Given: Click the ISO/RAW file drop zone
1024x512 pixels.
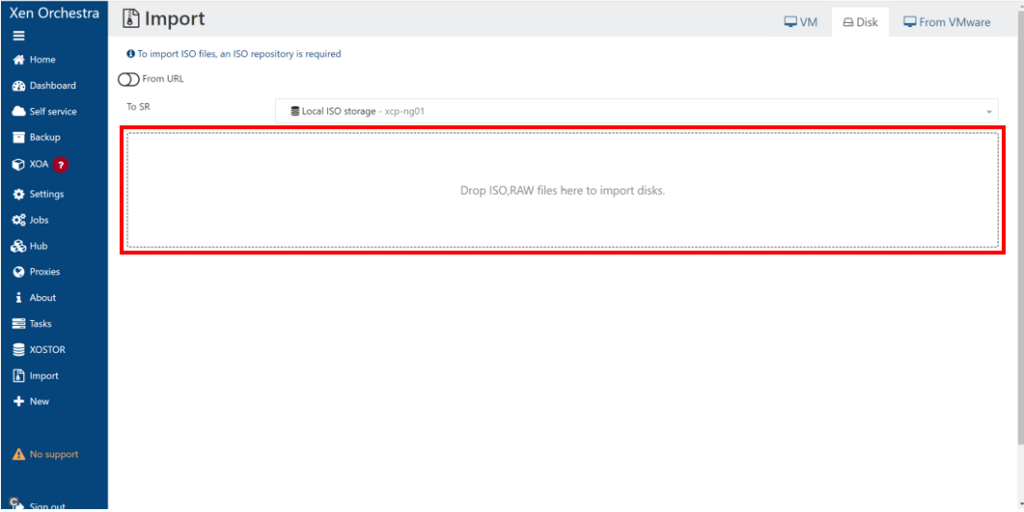Looking at the screenshot, I should pos(562,190).
